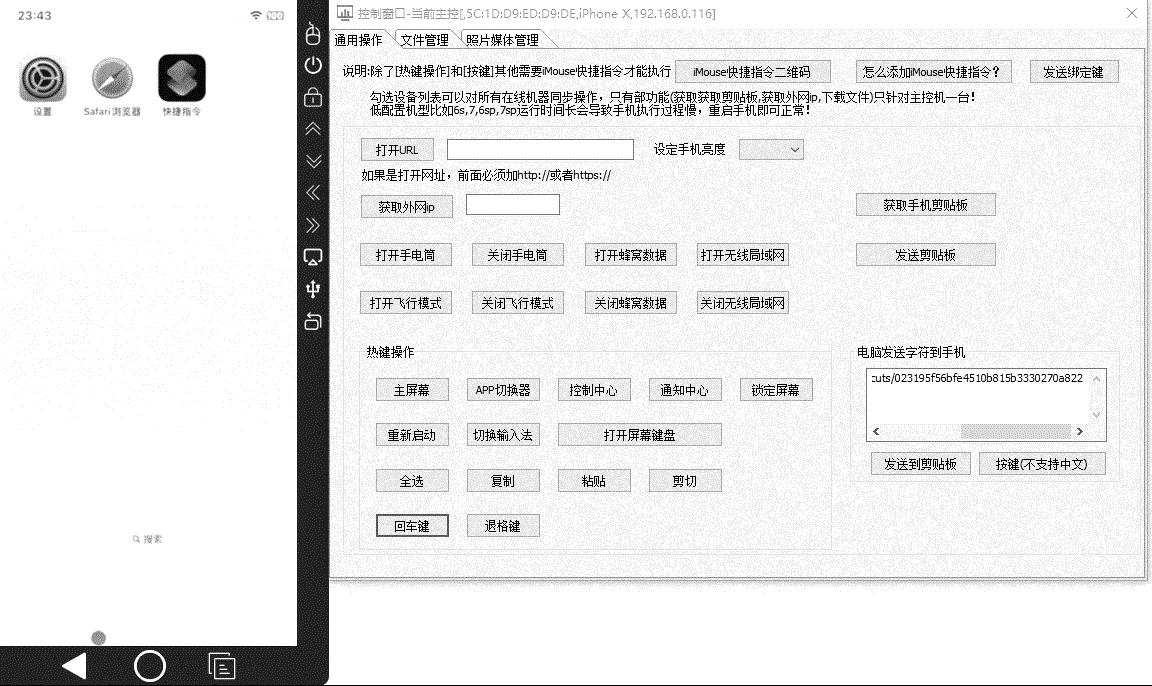Image resolution: width=1152 pixels, height=686 pixels.
Task: Switch to the 文件管理 tab
Action: pos(425,40)
